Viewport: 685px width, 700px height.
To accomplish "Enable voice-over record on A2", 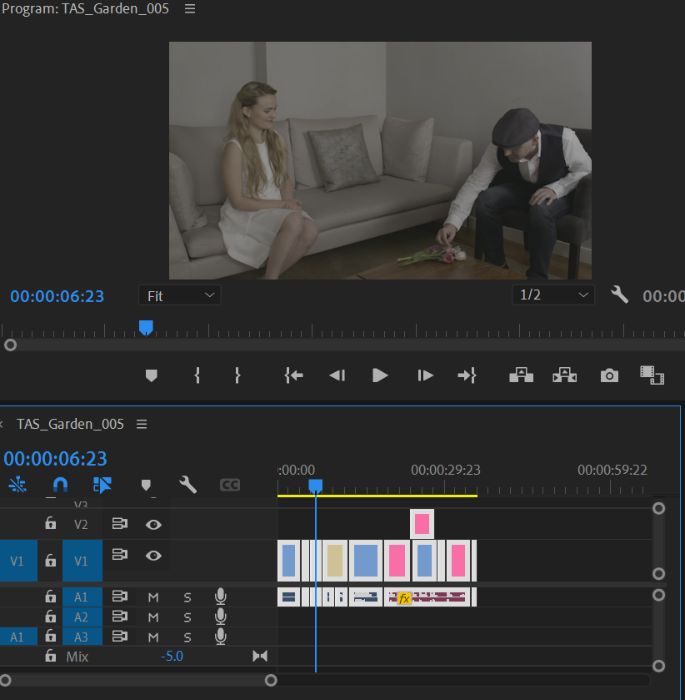I will click(221, 617).
